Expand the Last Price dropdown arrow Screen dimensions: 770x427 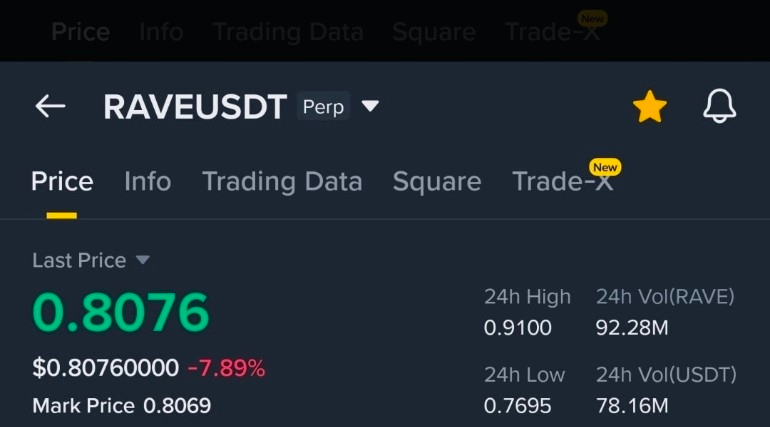click(142, 260)
